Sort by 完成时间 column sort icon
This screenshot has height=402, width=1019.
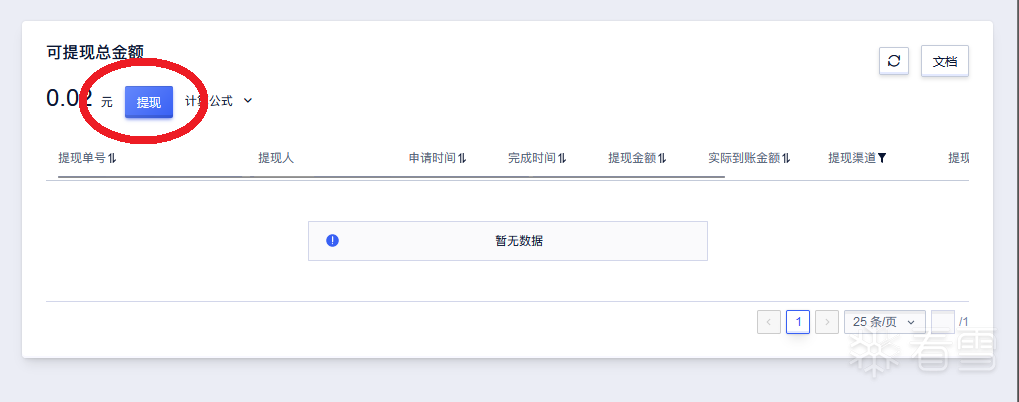click(562, 158)
